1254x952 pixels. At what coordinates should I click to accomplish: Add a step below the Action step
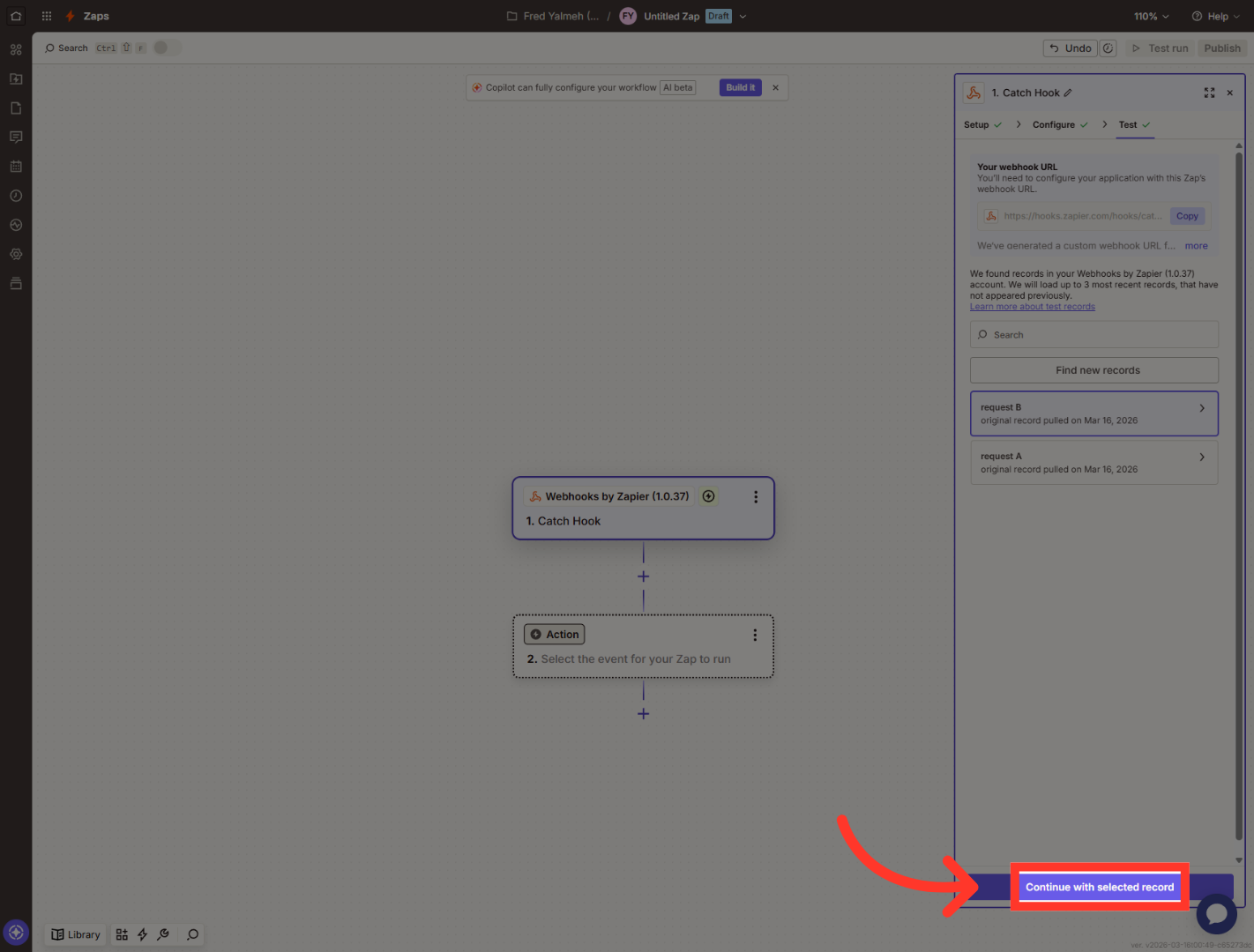(x=643, y=714)
